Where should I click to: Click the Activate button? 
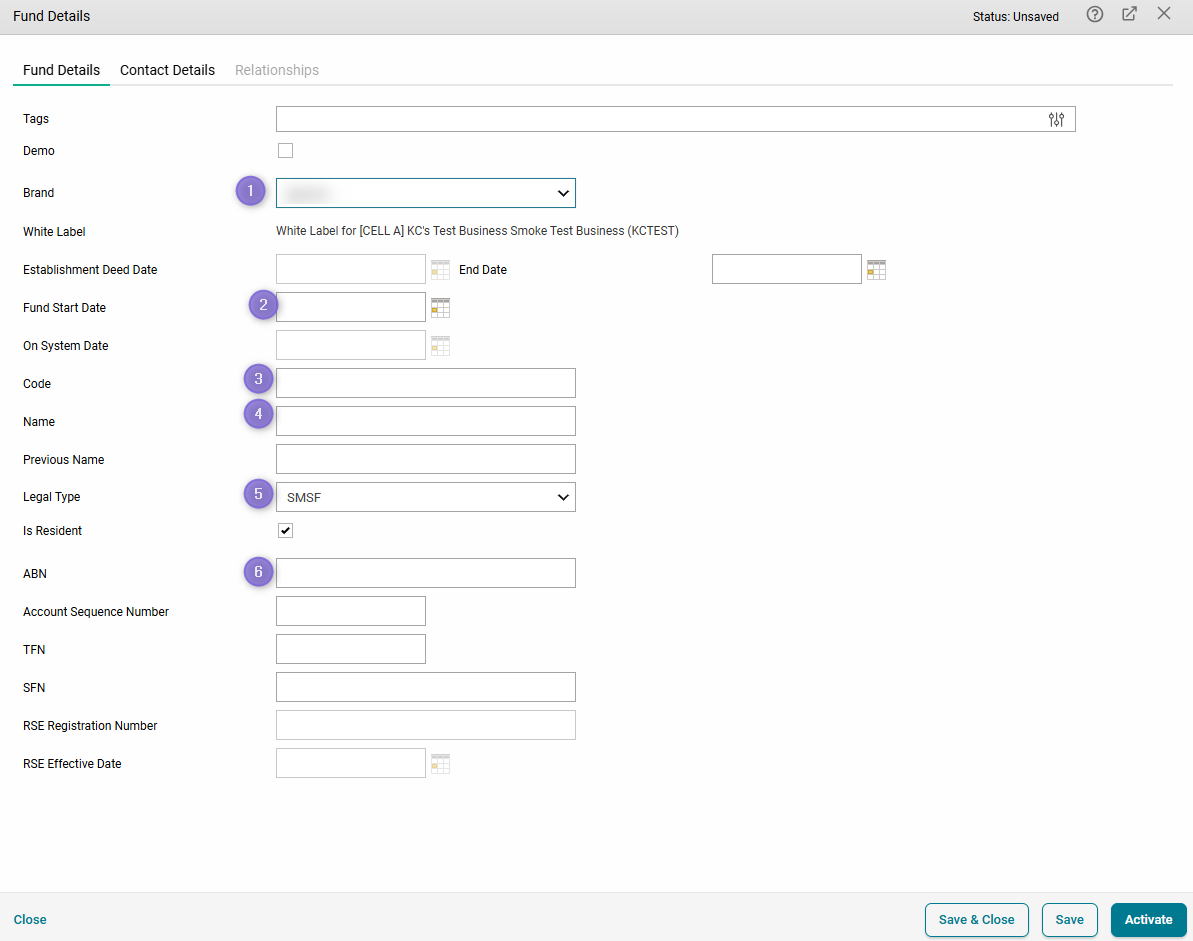[x=1148, y=920]
